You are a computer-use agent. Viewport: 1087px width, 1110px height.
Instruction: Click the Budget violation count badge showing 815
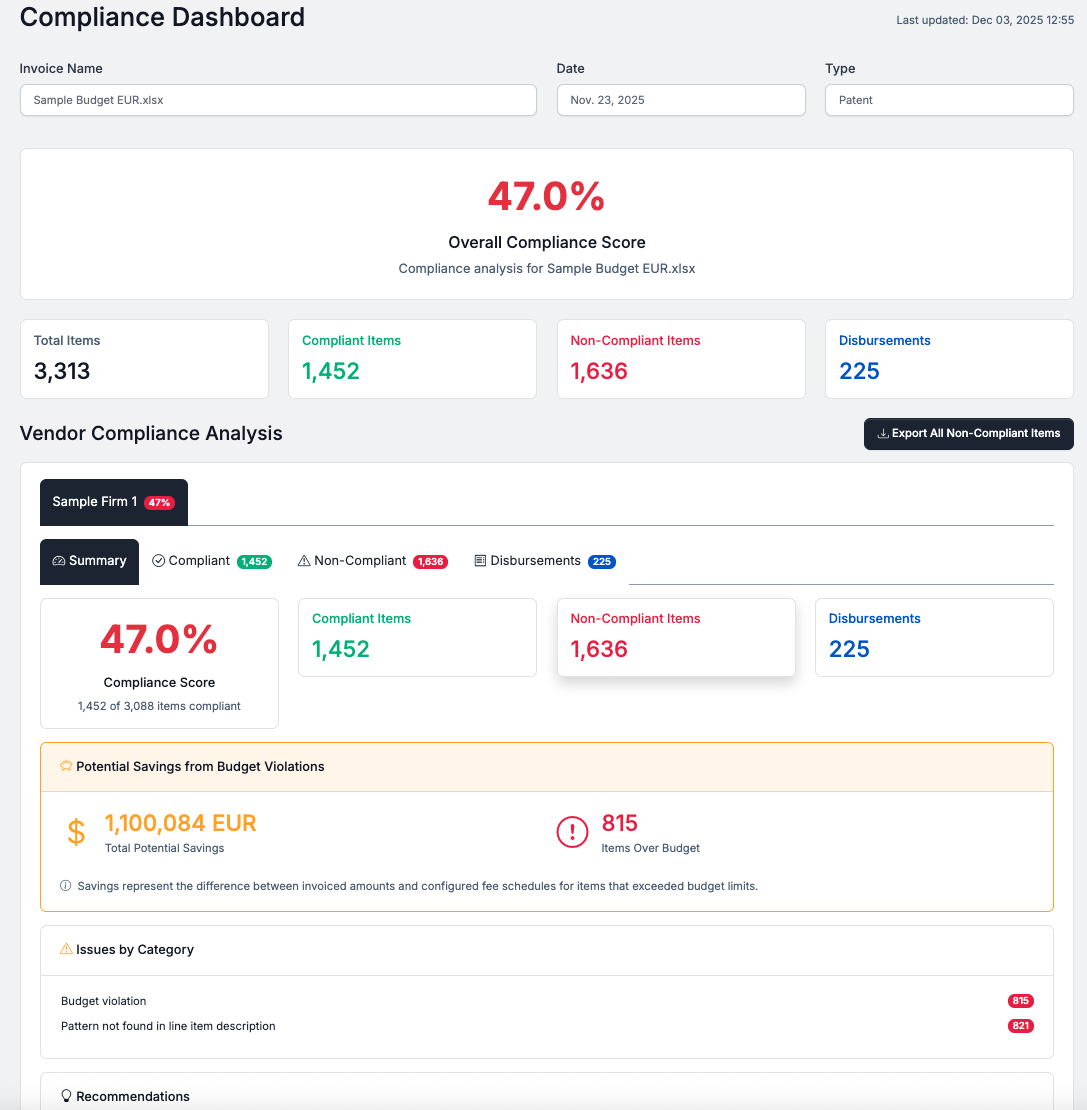pos(1020,1000)
